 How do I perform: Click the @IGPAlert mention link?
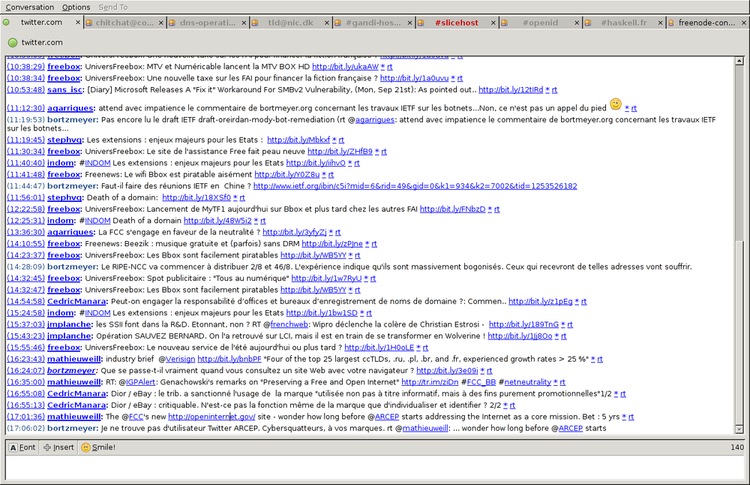[x=141, y=382]
